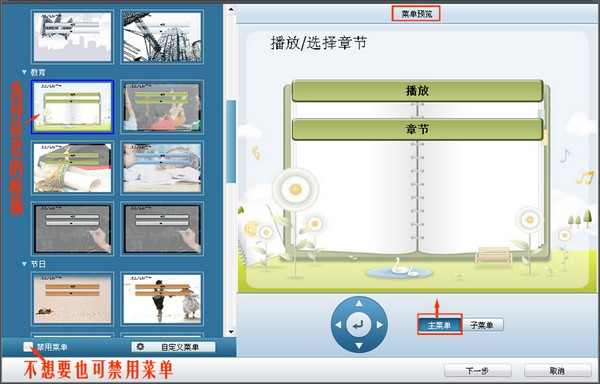Switch to the 主菜单 tab
Viewport: 600px width, 384px height.
click(x=439, y=325)
